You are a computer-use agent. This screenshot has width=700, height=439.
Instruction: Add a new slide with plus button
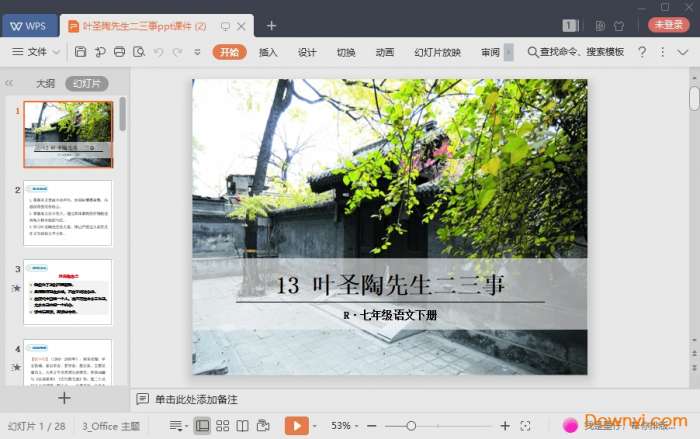(64, 398)
